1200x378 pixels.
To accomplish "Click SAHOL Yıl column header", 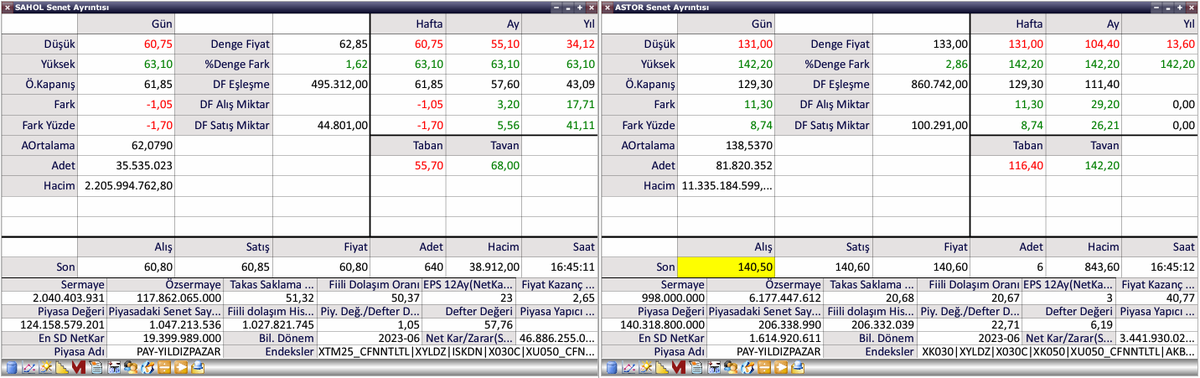I will (560, 23).
